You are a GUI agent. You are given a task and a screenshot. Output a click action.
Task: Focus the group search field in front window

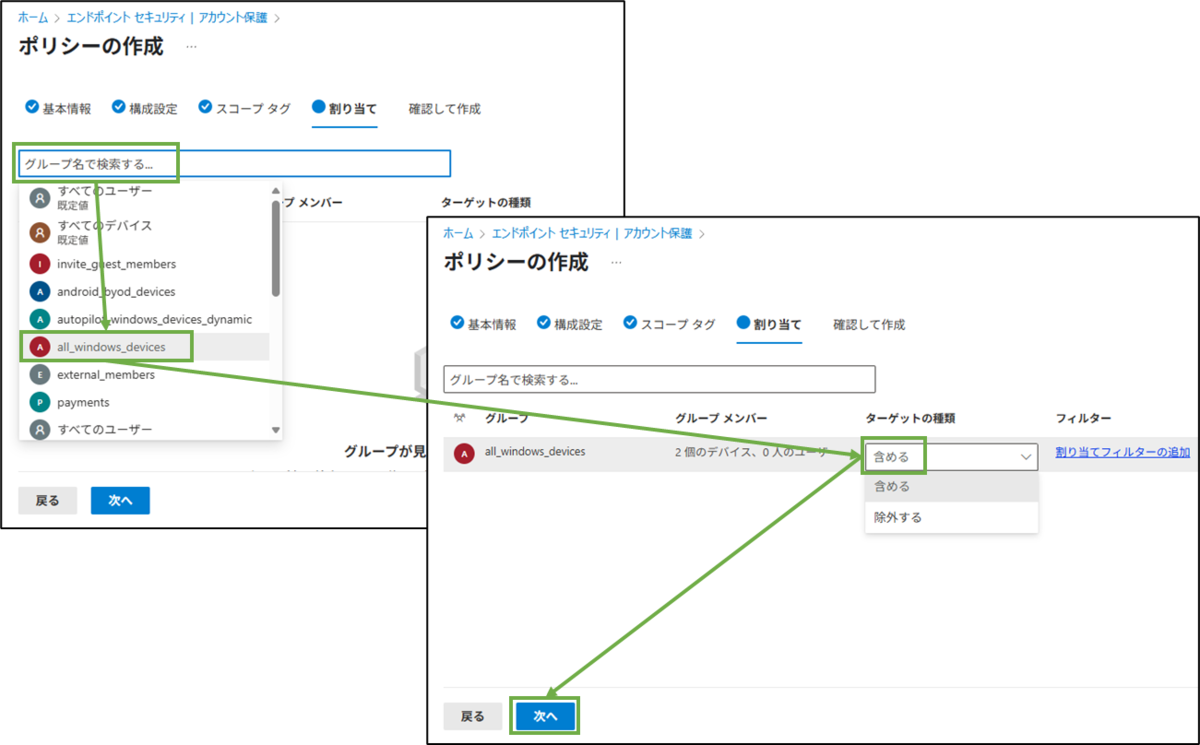(x=659, y=379)
